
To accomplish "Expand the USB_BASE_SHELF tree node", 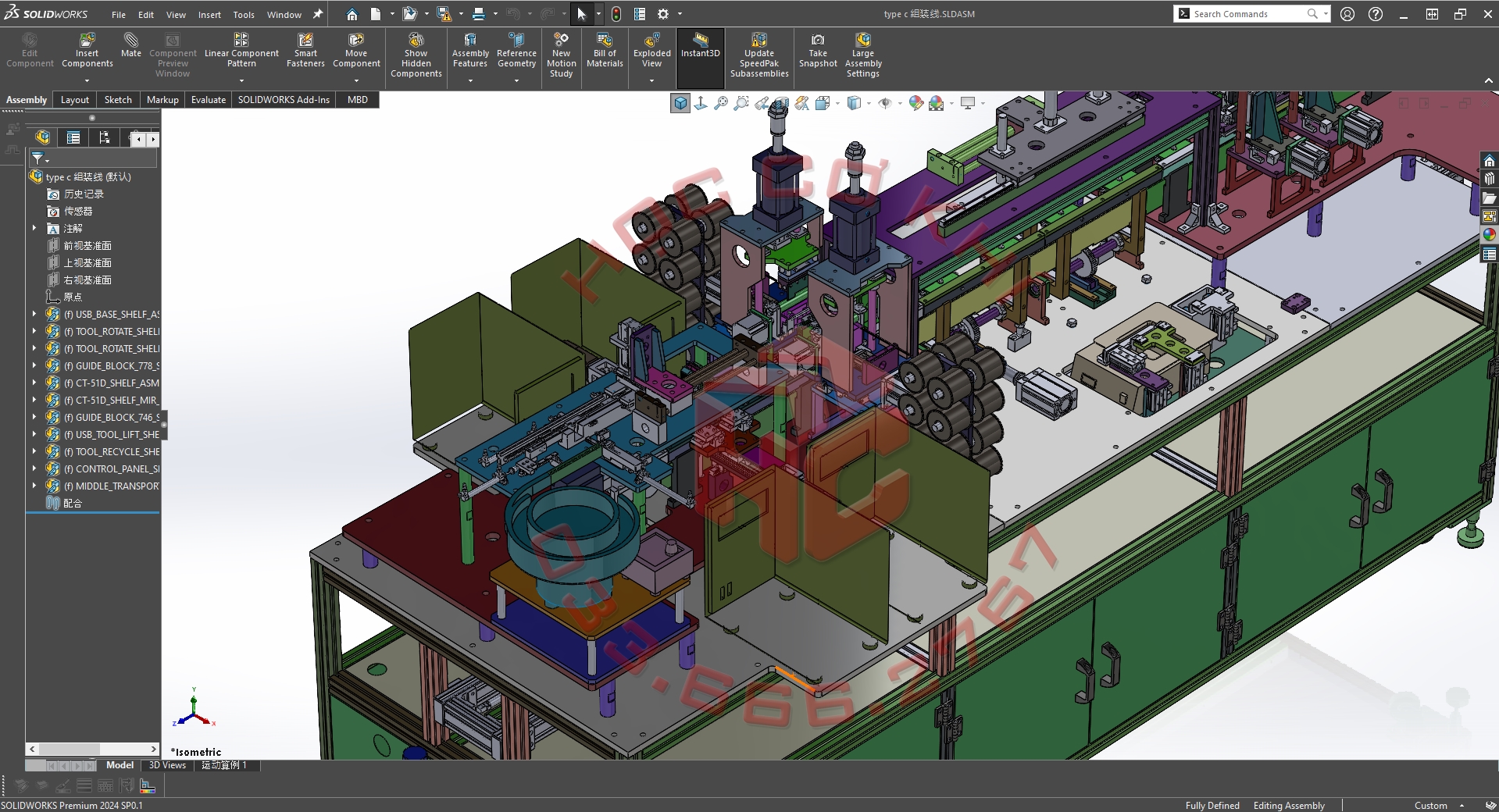I will tap(34, 314).
